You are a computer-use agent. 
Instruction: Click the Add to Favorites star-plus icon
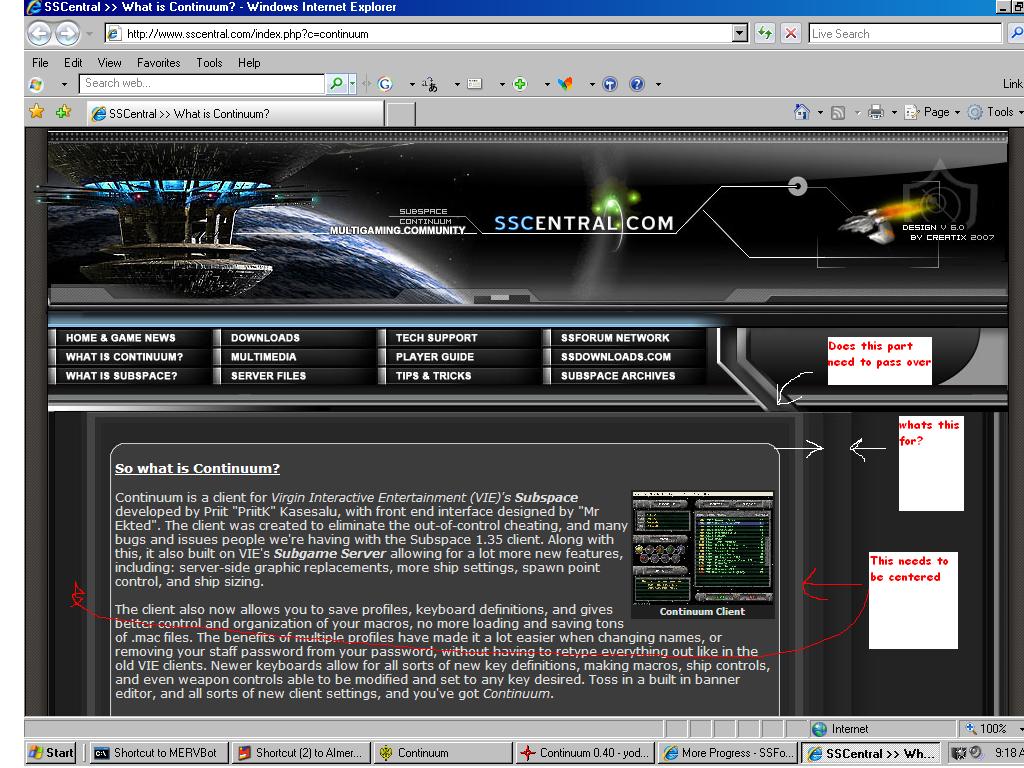(x=63, y=112)
